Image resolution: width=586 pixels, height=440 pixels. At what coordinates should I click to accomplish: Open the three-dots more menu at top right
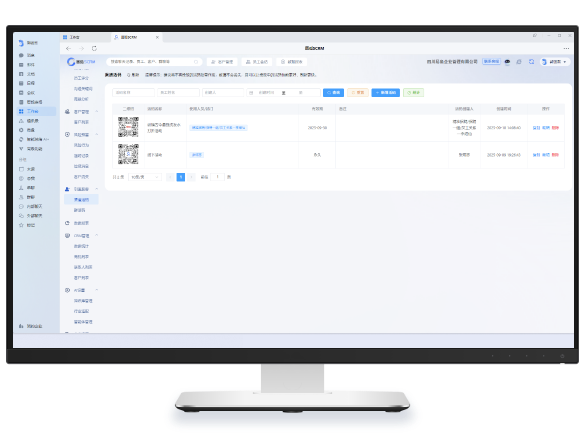coord(566,49)
